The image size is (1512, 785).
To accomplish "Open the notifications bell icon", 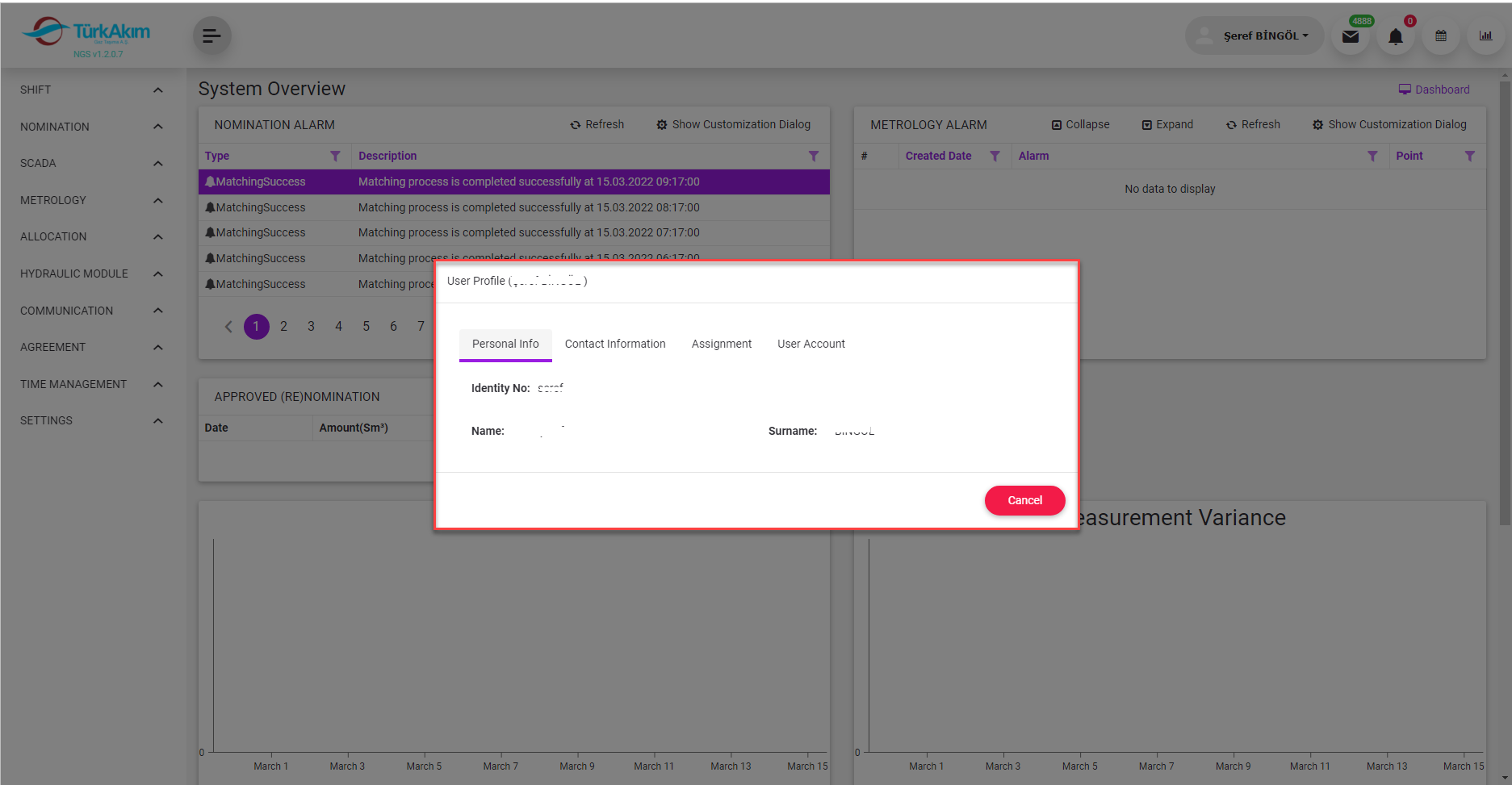I will coord(1395,36).
